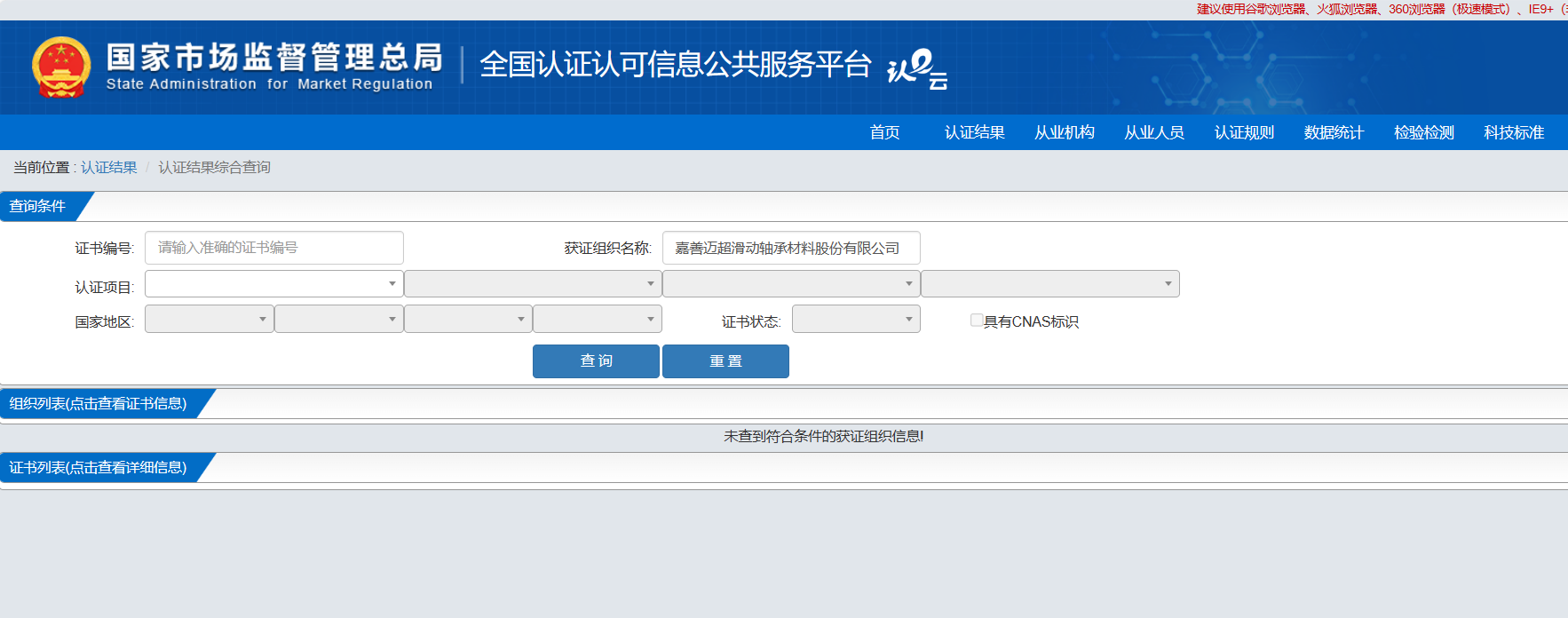Open the second 认证项目 dropdown

coord(533,284)
